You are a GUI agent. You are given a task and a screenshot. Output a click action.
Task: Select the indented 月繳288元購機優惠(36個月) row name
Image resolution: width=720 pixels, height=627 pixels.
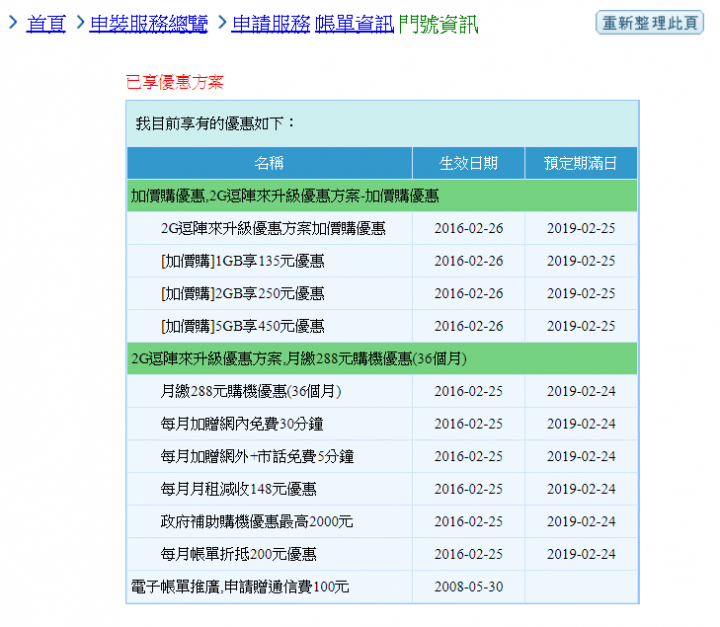point(251,391)
